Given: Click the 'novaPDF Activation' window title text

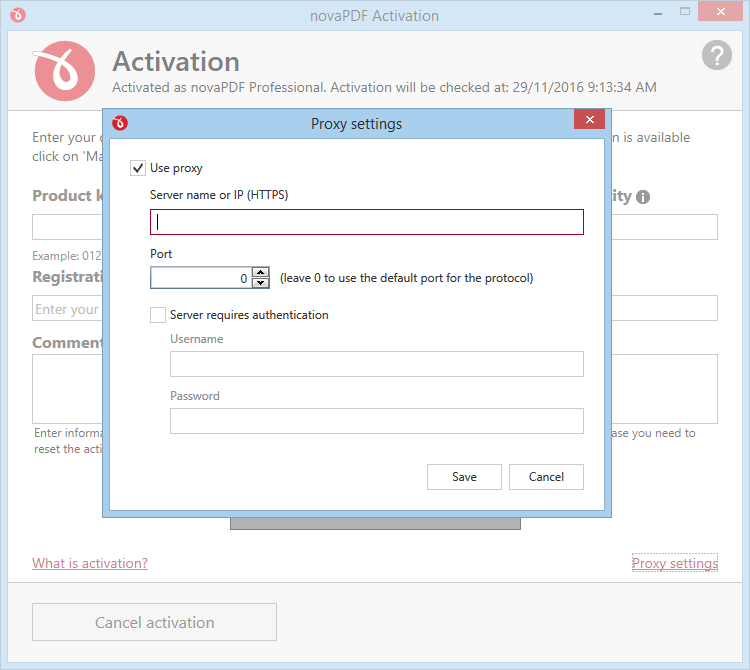Looking at the screenshot, I should click(x=375, y=16).
